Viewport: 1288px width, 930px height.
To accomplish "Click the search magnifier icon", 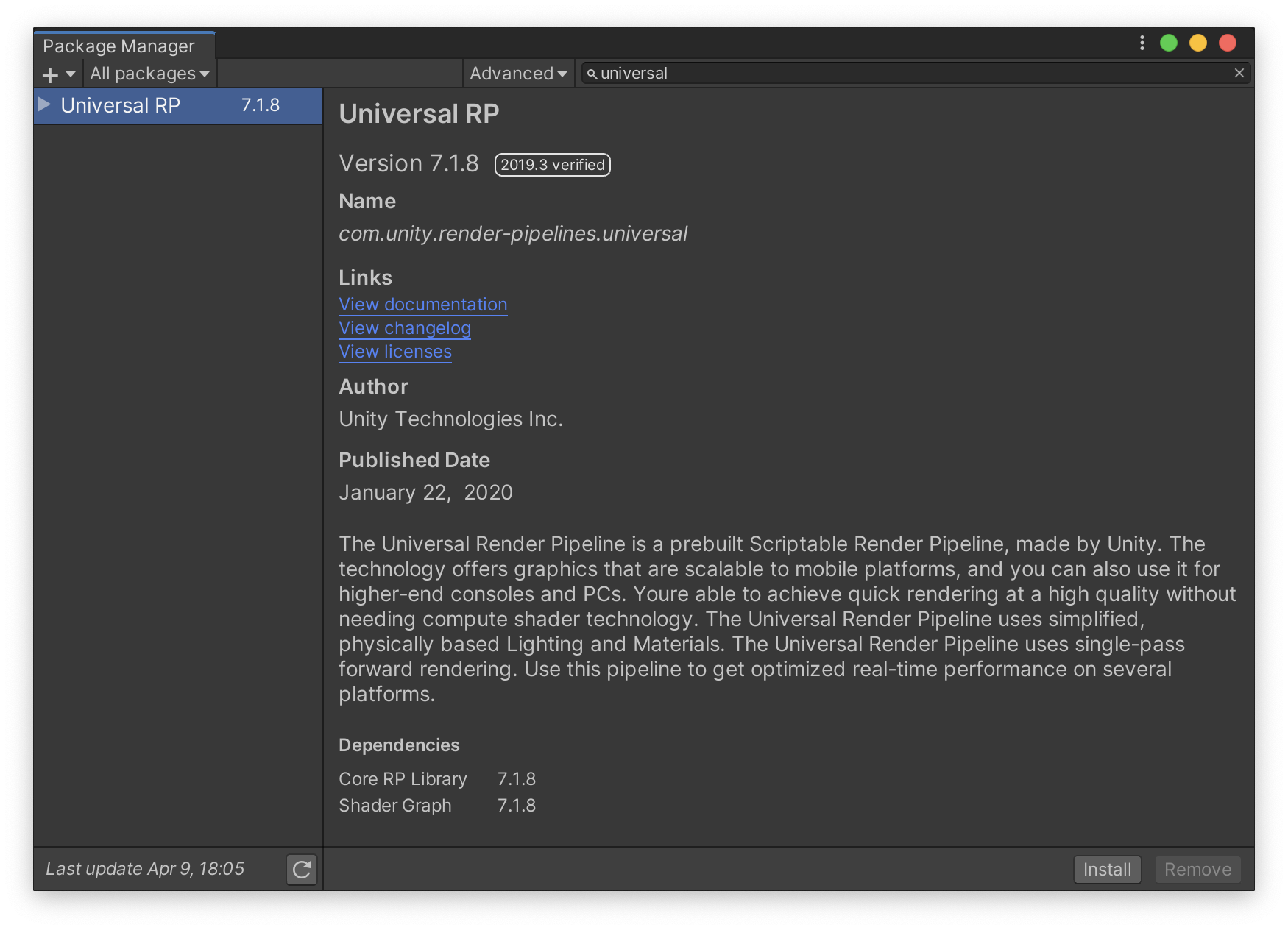I will click(592, 74).
